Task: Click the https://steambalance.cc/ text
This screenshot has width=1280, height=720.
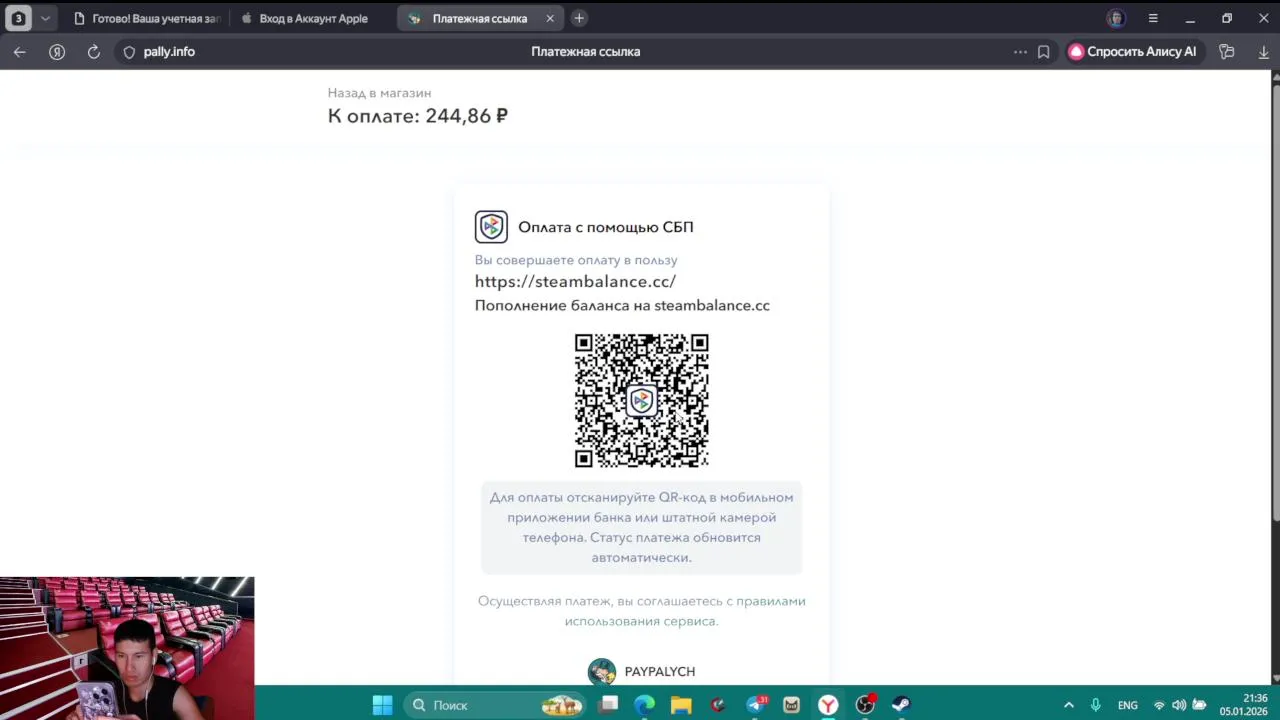Action: (x=575, y=282)
